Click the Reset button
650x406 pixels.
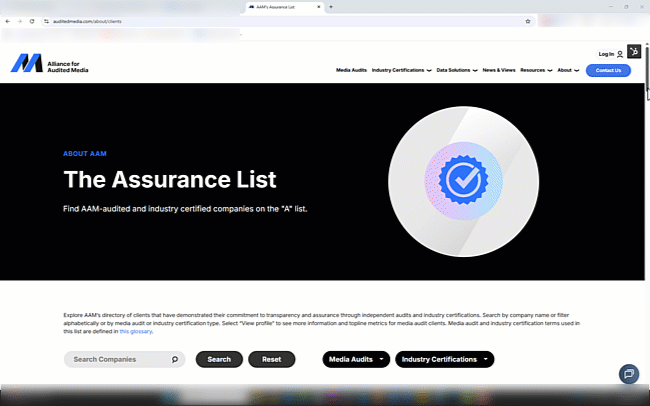pos(271,359)
